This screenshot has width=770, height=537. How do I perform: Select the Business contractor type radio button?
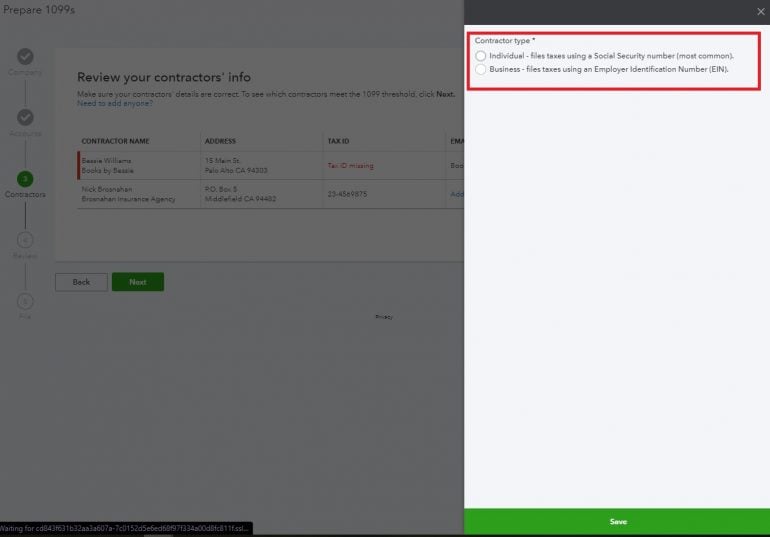click(x=482, y=70)
